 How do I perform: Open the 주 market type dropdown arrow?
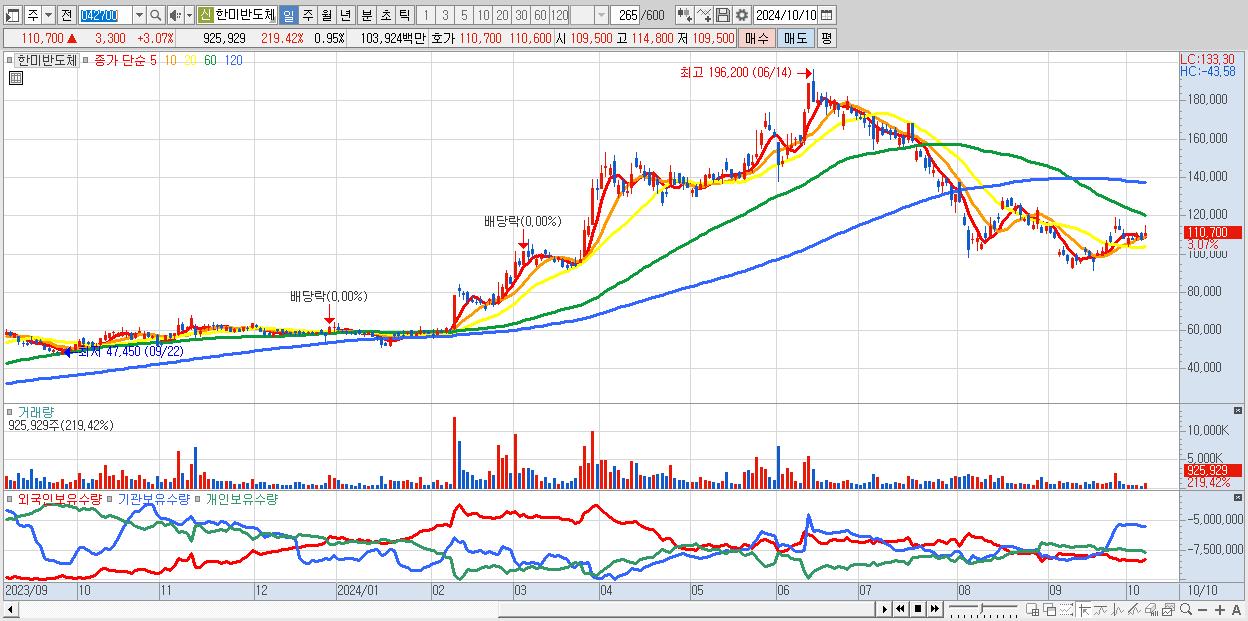(x=48, y=15)
